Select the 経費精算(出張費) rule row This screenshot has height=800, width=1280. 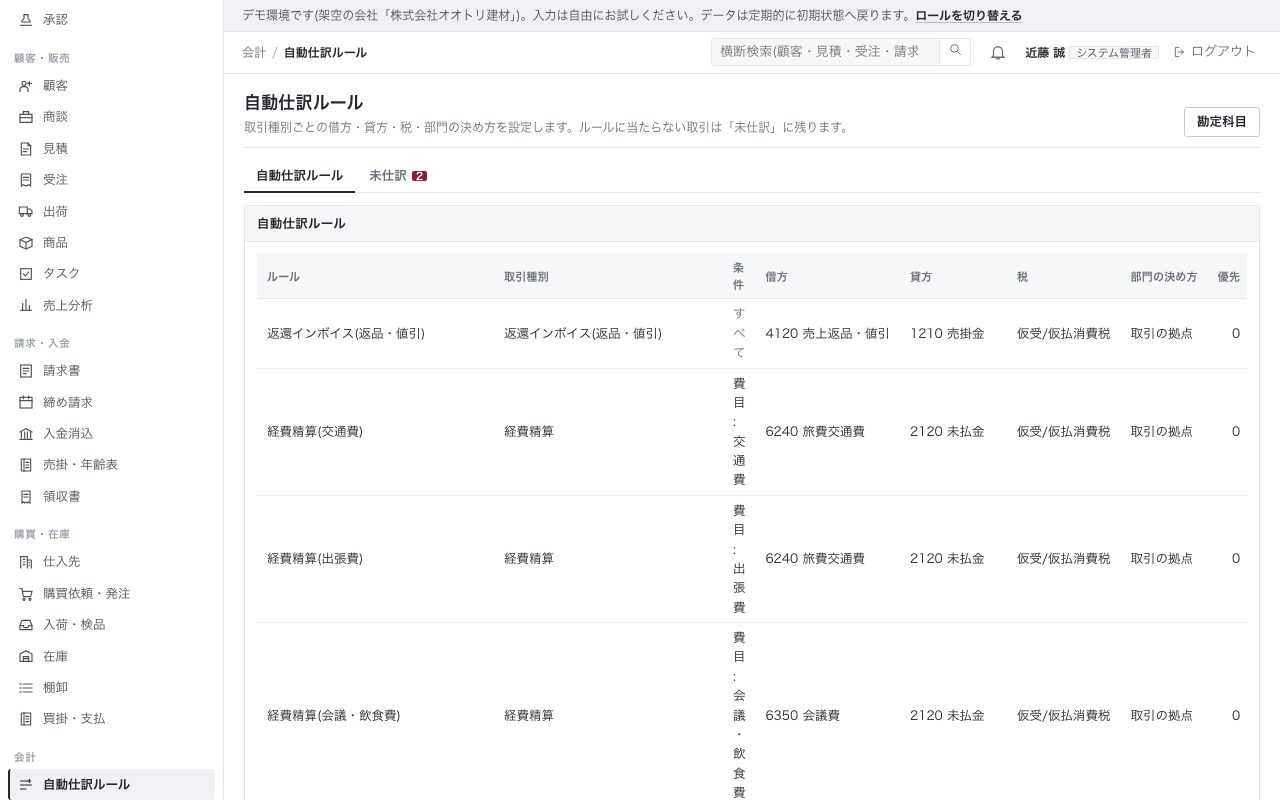(751, 559)
